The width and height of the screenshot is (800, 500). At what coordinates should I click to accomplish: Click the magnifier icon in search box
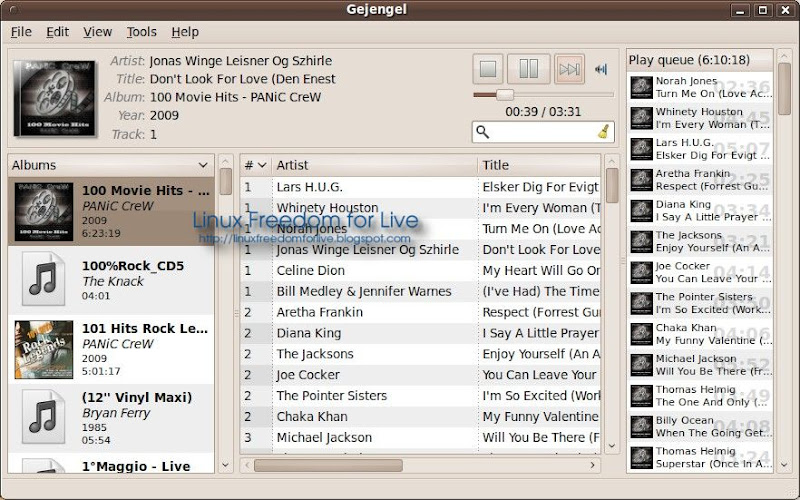(x=483, y=131)
